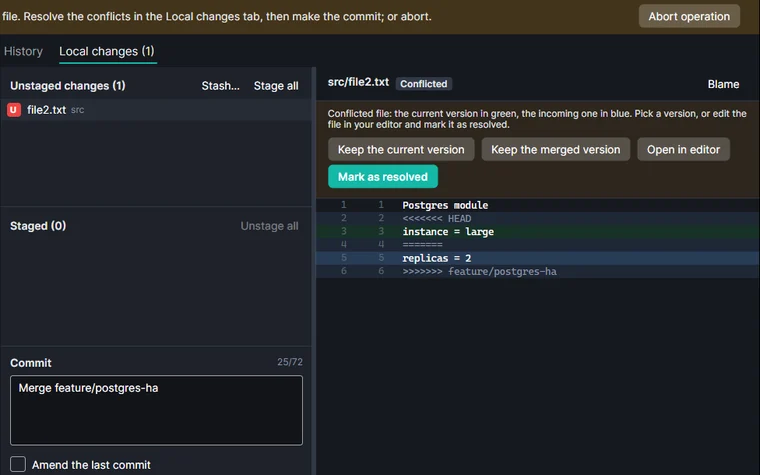
Task: Click the Staged (0) heading
Action: click(x=38, y=226)
